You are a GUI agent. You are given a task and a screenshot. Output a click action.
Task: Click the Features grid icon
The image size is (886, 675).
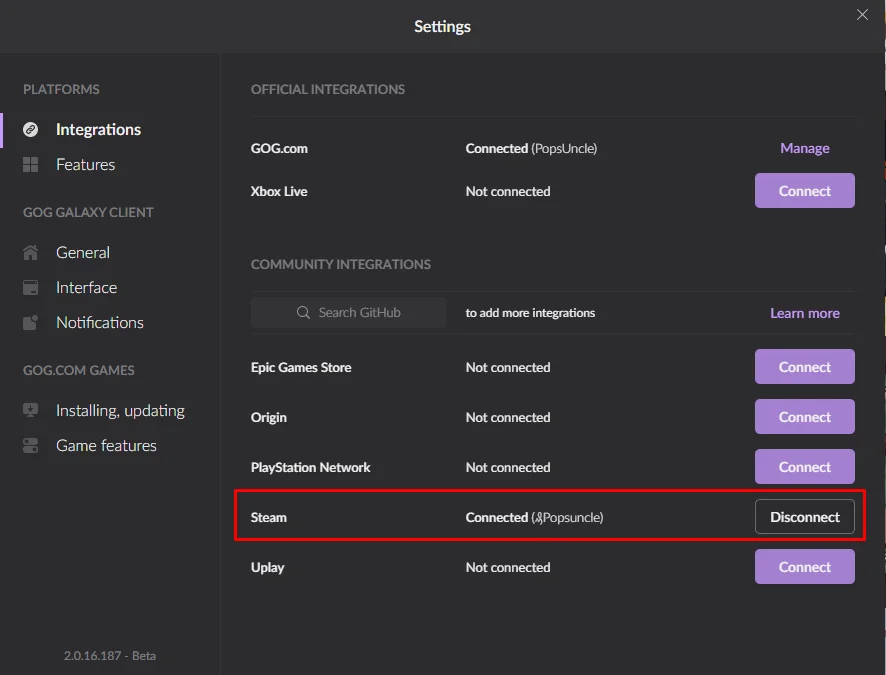31,165
